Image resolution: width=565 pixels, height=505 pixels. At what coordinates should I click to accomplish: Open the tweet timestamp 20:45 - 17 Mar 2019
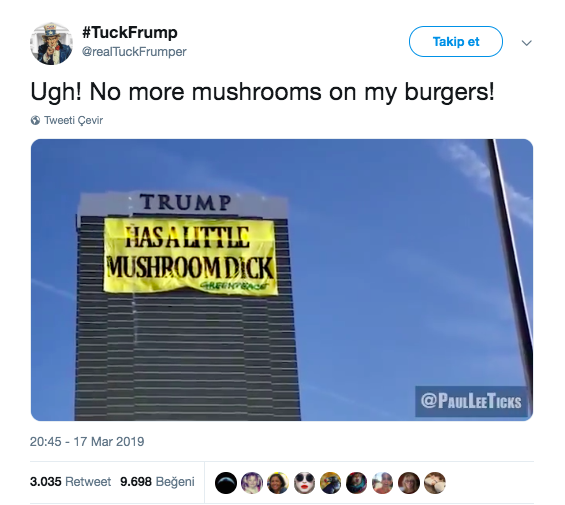pyautogui.click(x=87, y=442)
